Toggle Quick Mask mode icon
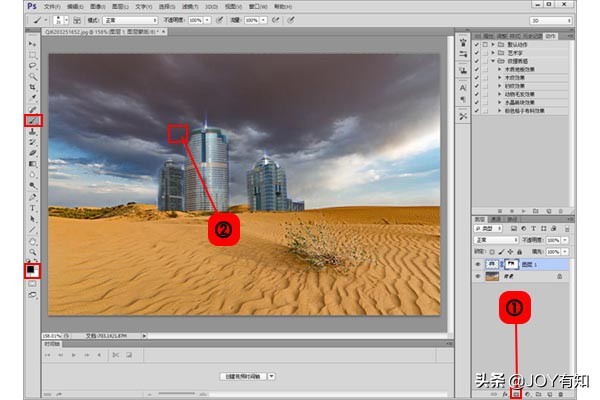The width and height of the screenshot is (600, 400). pyautogui.click(x=33, y=284)
